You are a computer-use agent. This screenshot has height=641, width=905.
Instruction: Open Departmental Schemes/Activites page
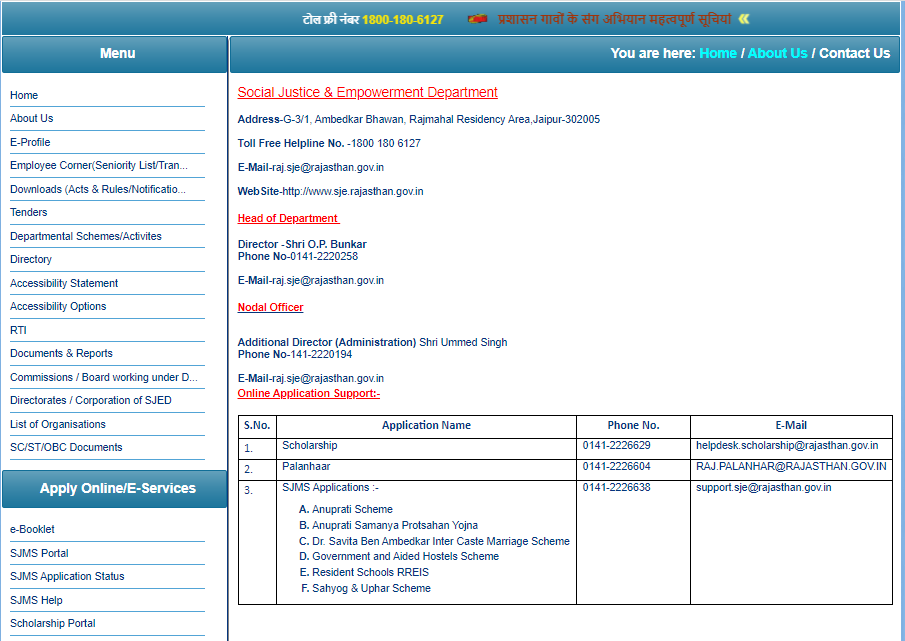[85, 236]
